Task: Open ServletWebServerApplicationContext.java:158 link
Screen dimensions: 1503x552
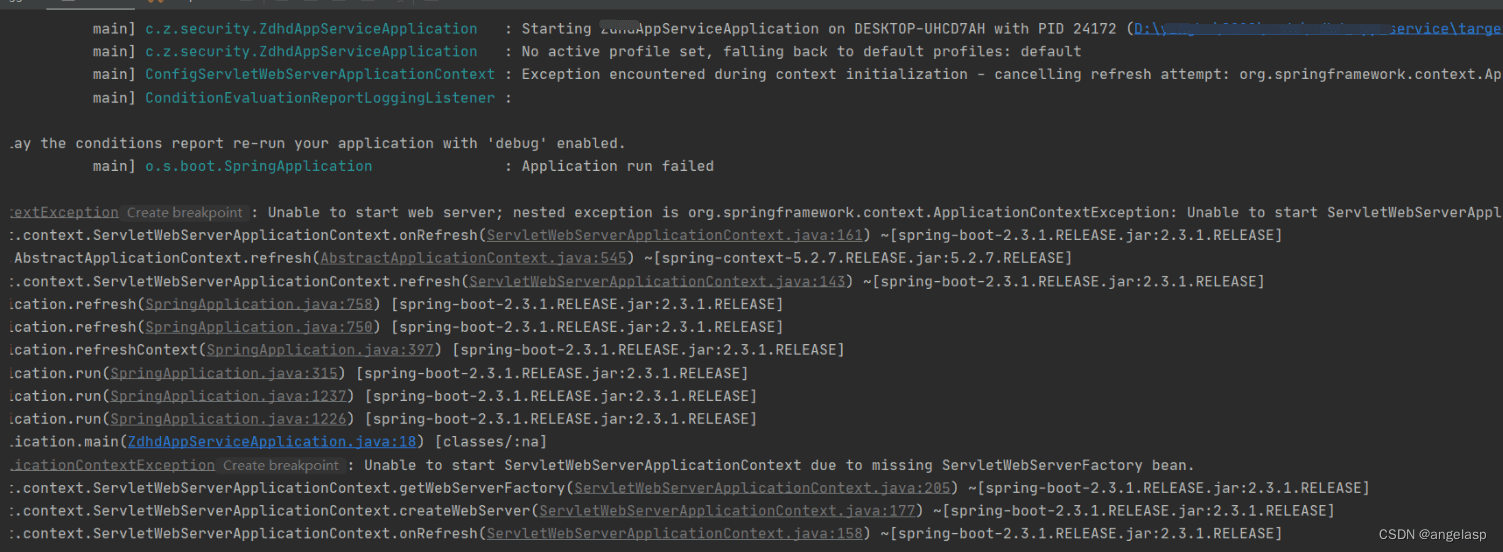Action: (x=674, y=534)
